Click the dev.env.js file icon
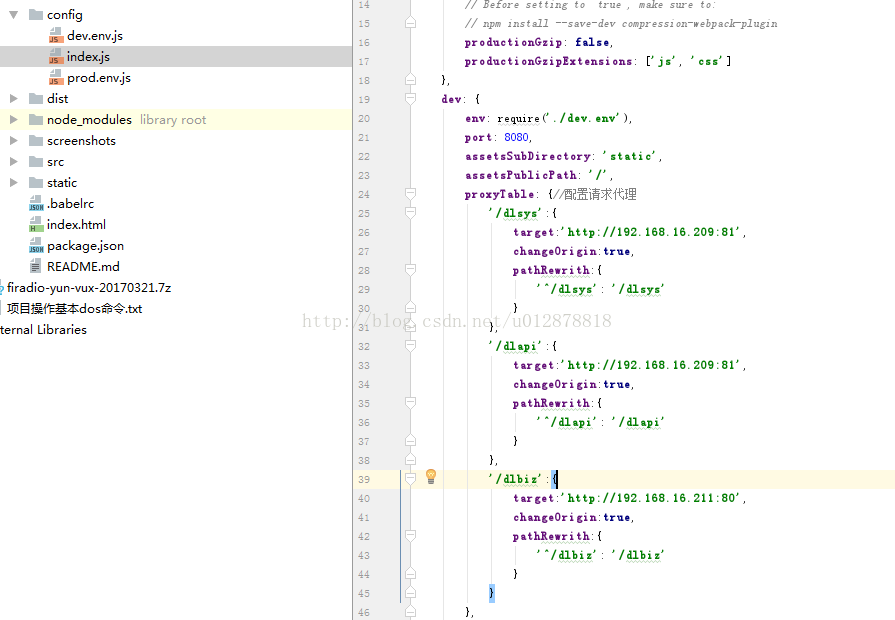895x620 pixels. (x=55, y=36)
